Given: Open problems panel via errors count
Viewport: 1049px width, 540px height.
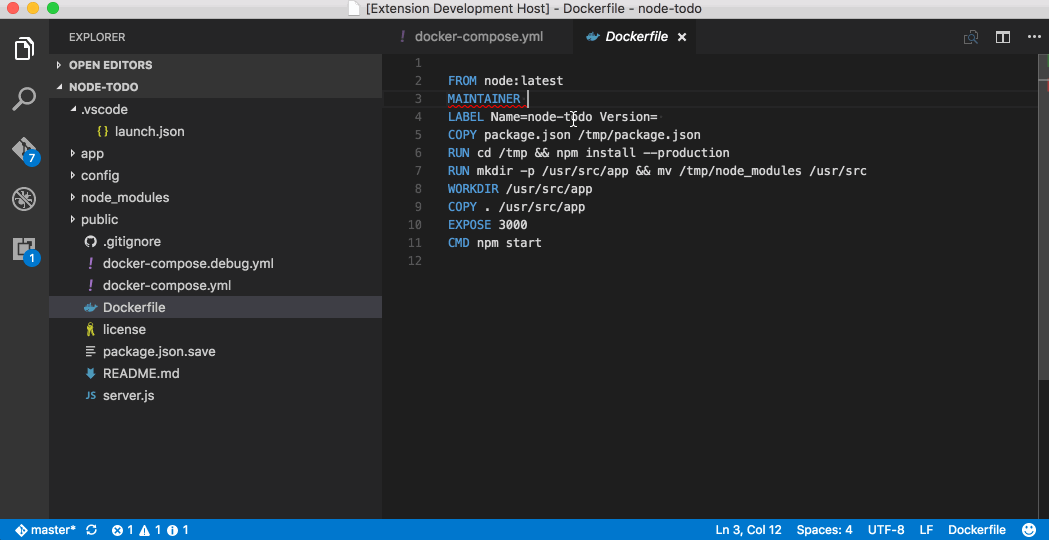Looking at the screenshot, I should click(x=122, y=530).
